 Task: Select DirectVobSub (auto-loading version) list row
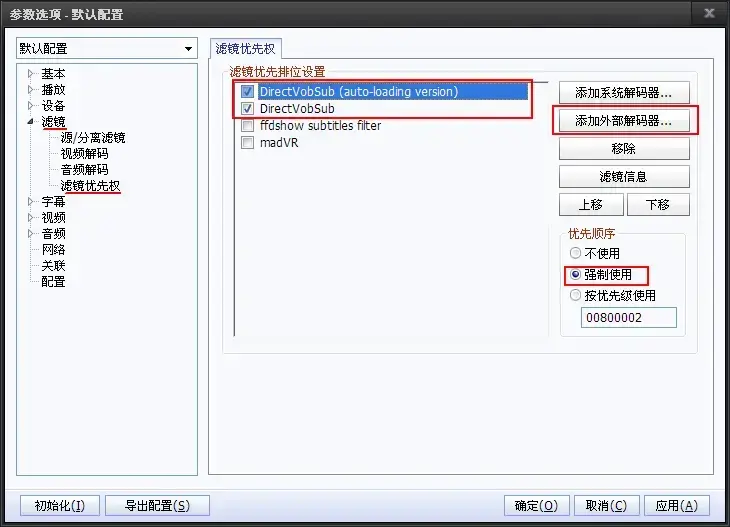click(x=393, y=92)
